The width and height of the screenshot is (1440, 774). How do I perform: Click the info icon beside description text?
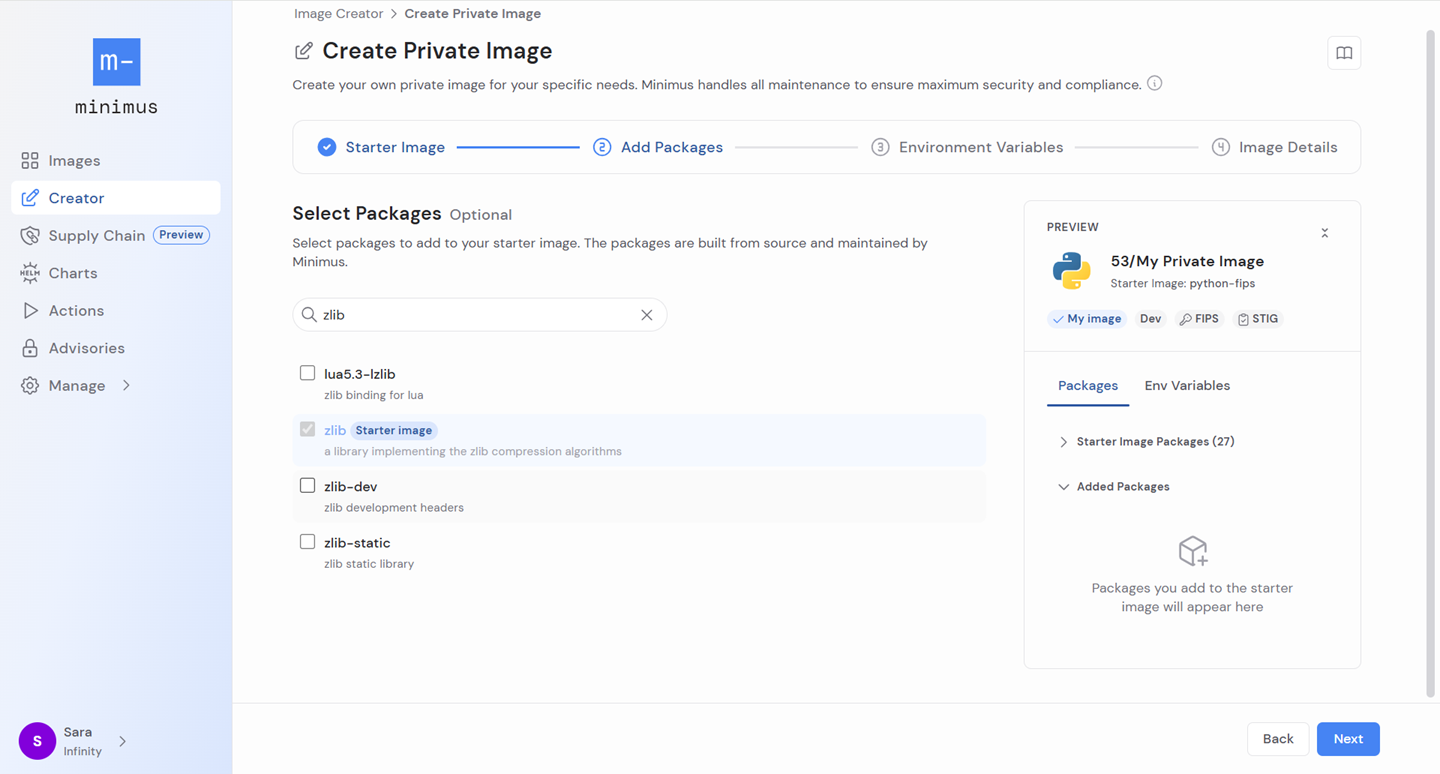(1154, 84)
